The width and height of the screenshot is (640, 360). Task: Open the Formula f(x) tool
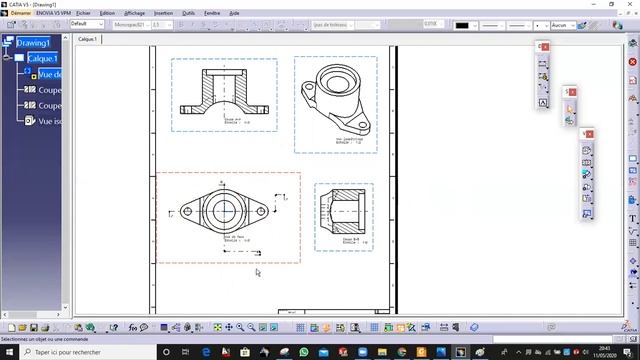tap(133, 327)
